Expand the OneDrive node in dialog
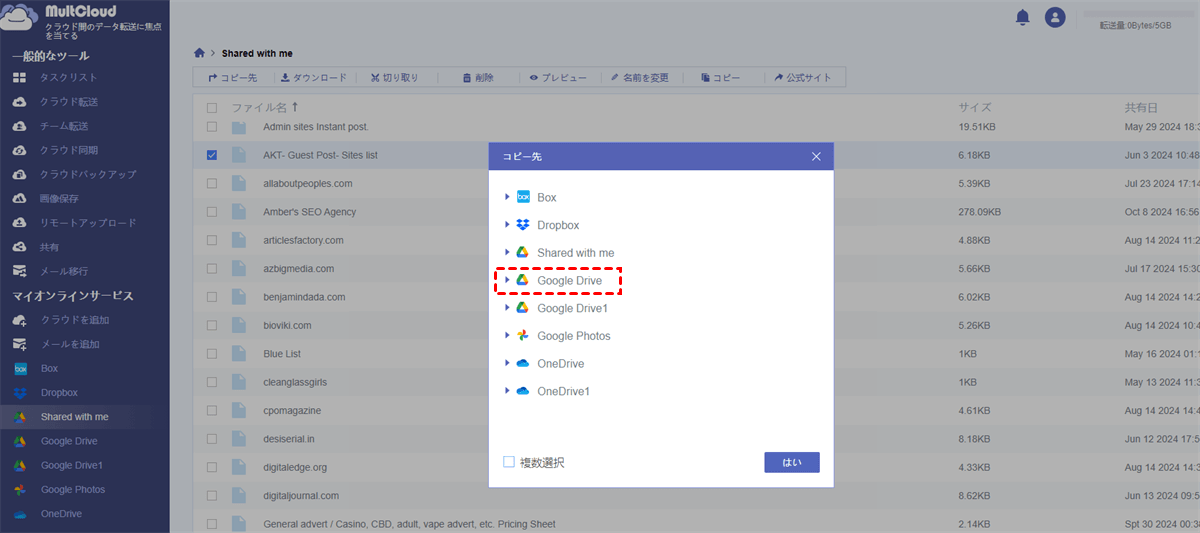The height and width of the screenshot is (533, 1200). (508, 363)
